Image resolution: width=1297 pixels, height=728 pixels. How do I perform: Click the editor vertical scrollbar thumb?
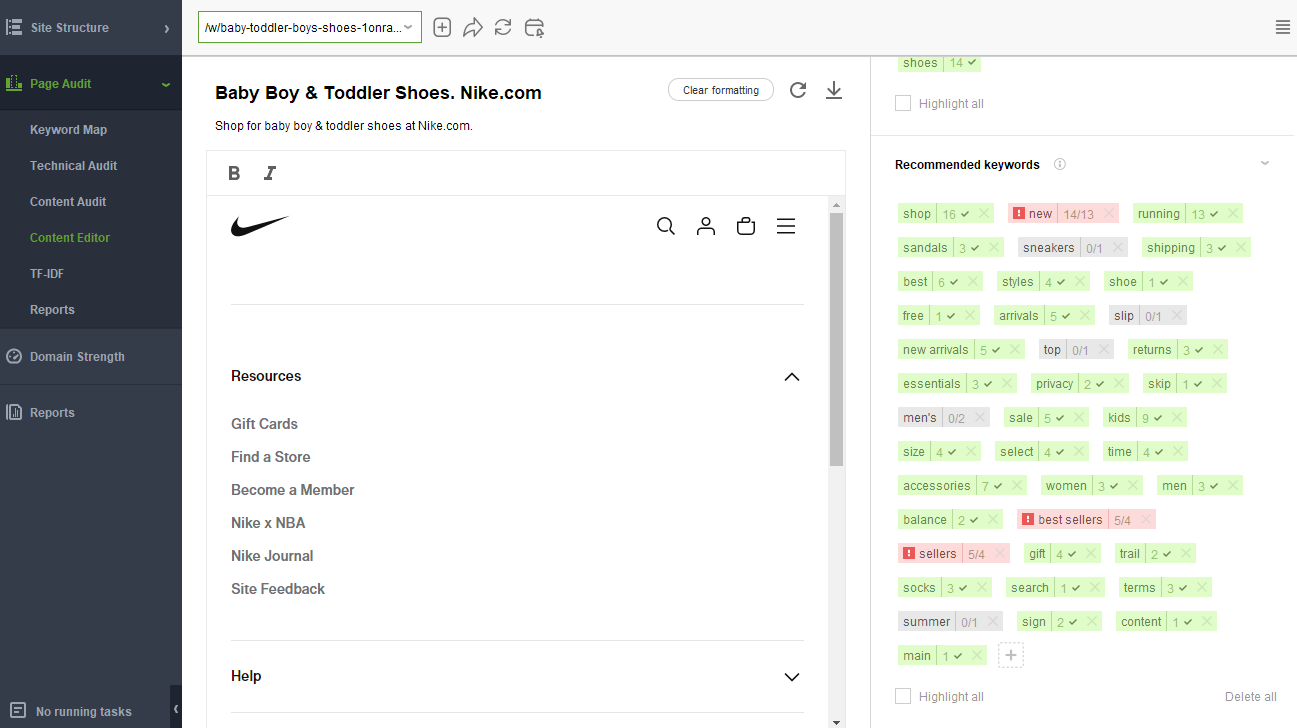pos(836,340)
